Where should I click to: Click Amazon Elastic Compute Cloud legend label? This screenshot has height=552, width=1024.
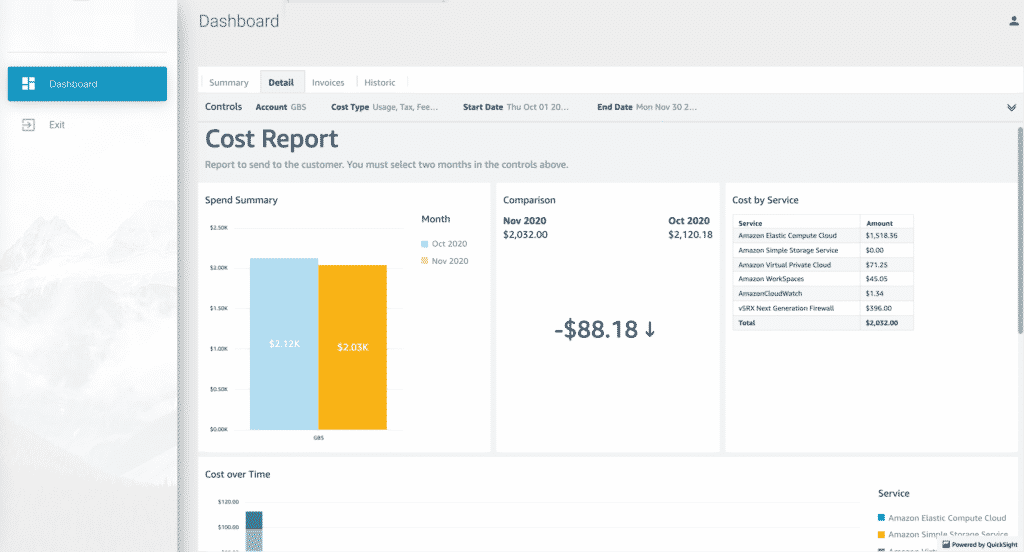(947, 517)
